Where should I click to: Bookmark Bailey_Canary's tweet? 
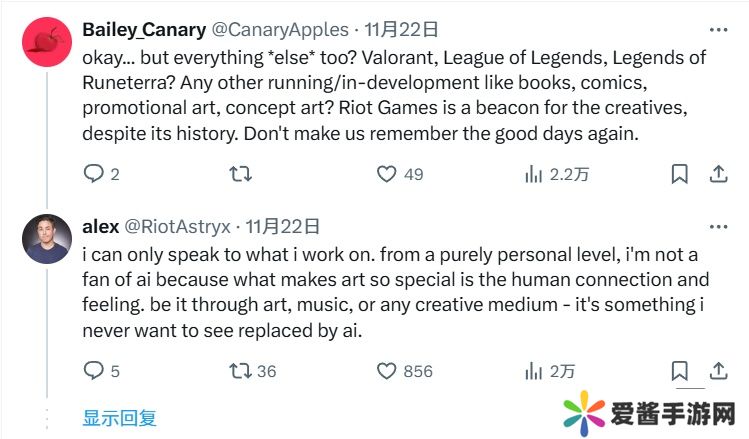(x=680, y=174)
